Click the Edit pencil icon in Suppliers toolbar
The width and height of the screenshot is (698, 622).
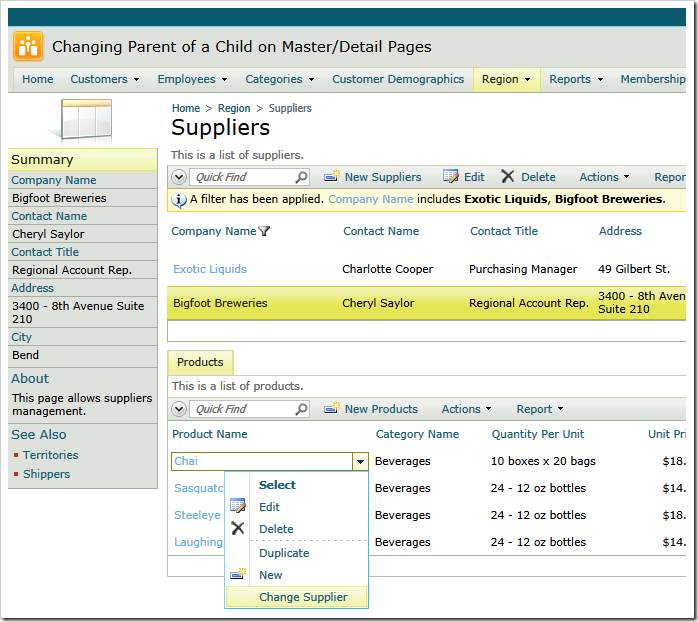(451, 177)
